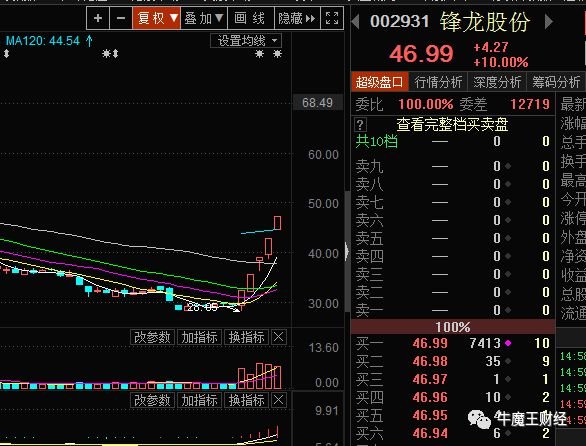The height and width of the screenshot is (446, 586).
Task: Open the 复权 dropdown
Action: (x=157, y=18)
